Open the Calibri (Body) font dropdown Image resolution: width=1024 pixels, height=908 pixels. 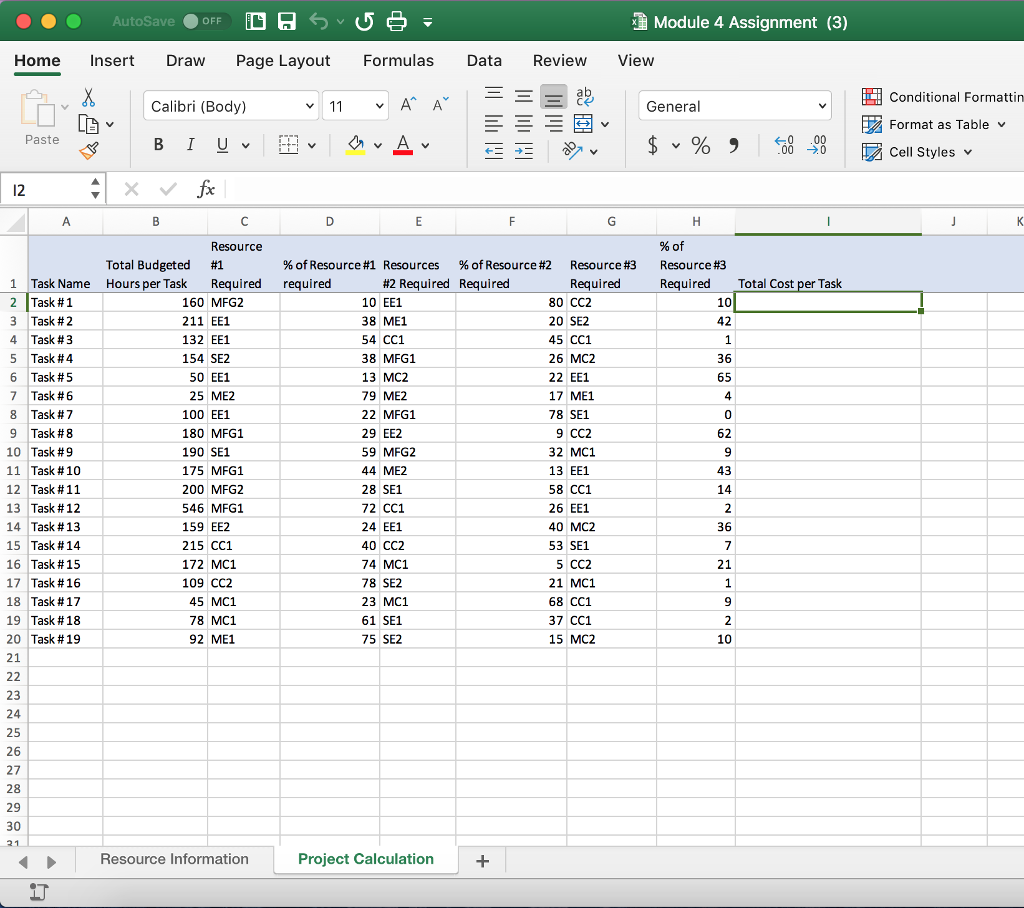[x=232, y=106]
